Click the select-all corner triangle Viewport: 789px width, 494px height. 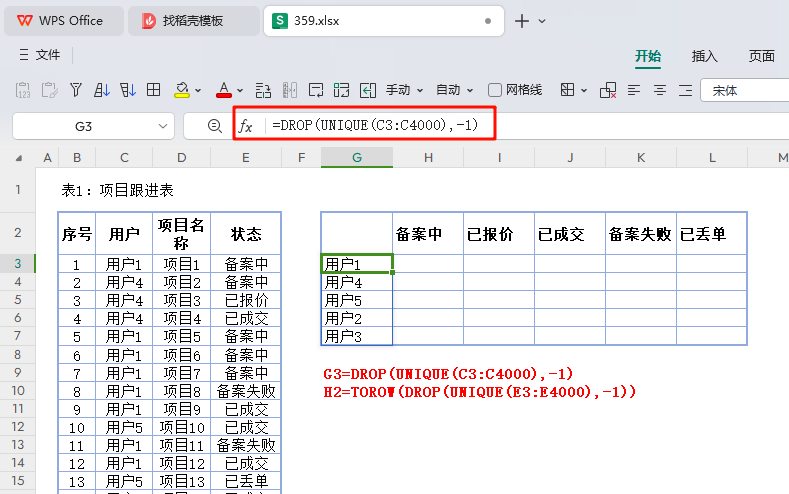(18, 158)
